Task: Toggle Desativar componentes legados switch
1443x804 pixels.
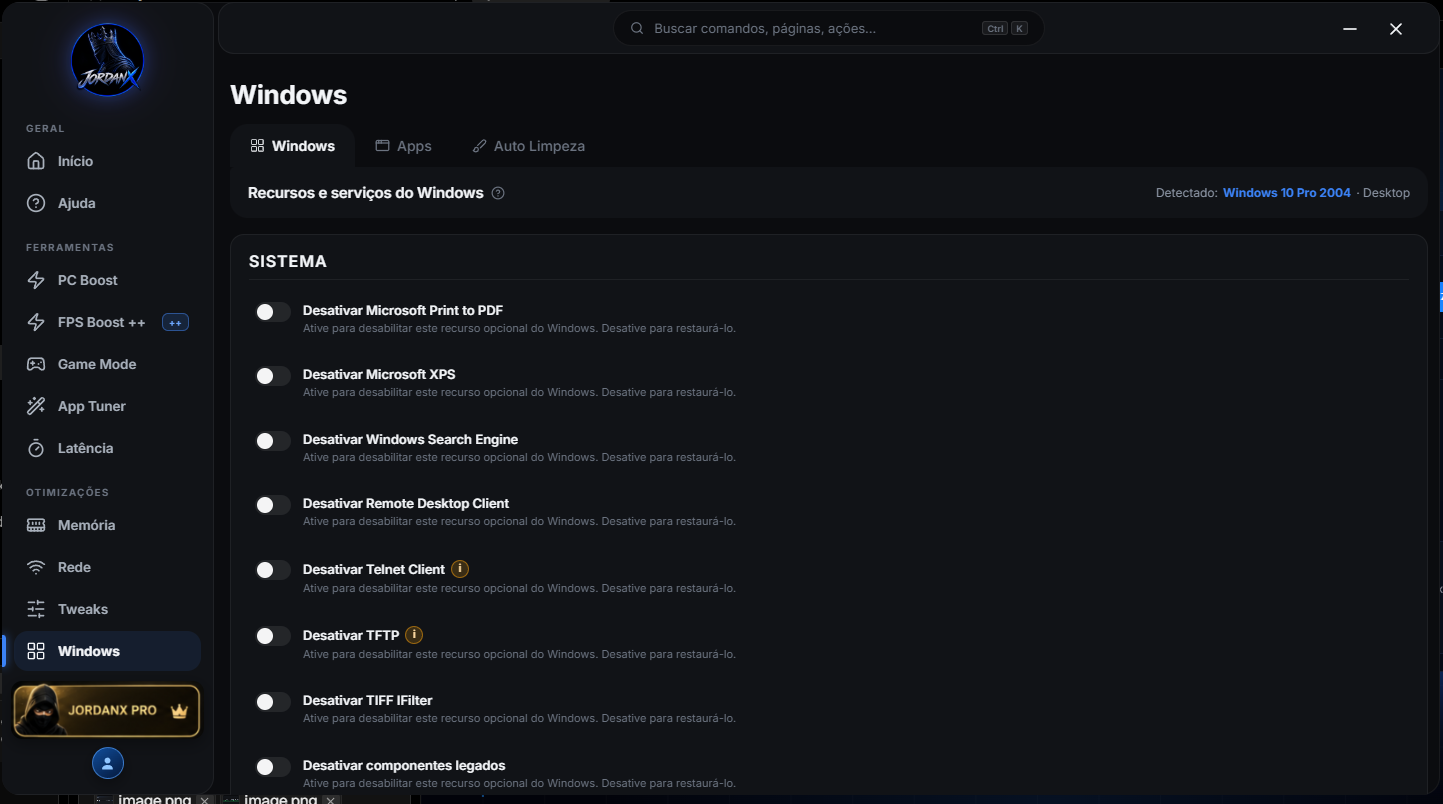Action: pyautogui.click(x=272, y=767)
